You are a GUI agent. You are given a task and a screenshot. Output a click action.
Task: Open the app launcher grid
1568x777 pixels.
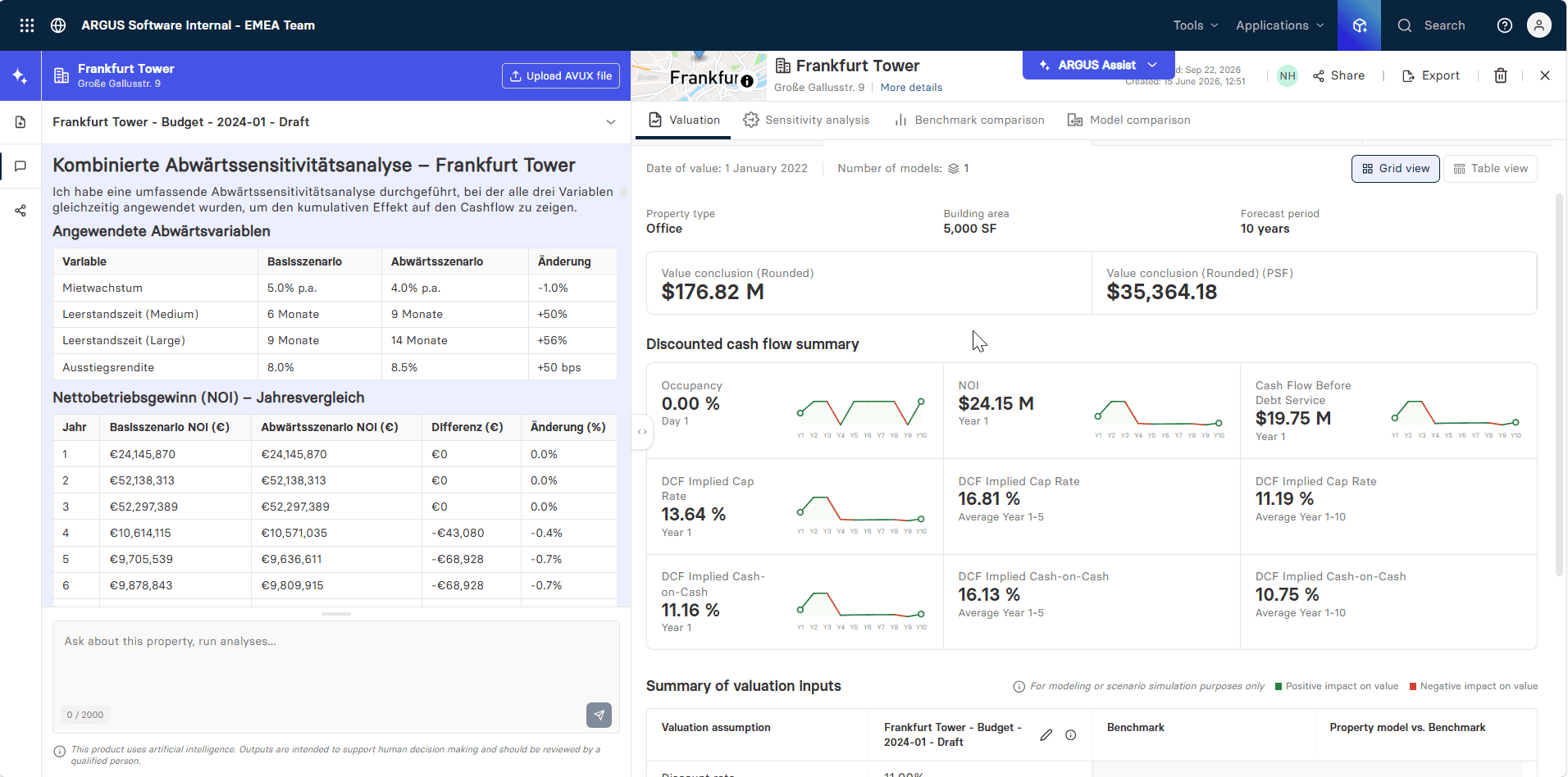(x=27, y=25)
